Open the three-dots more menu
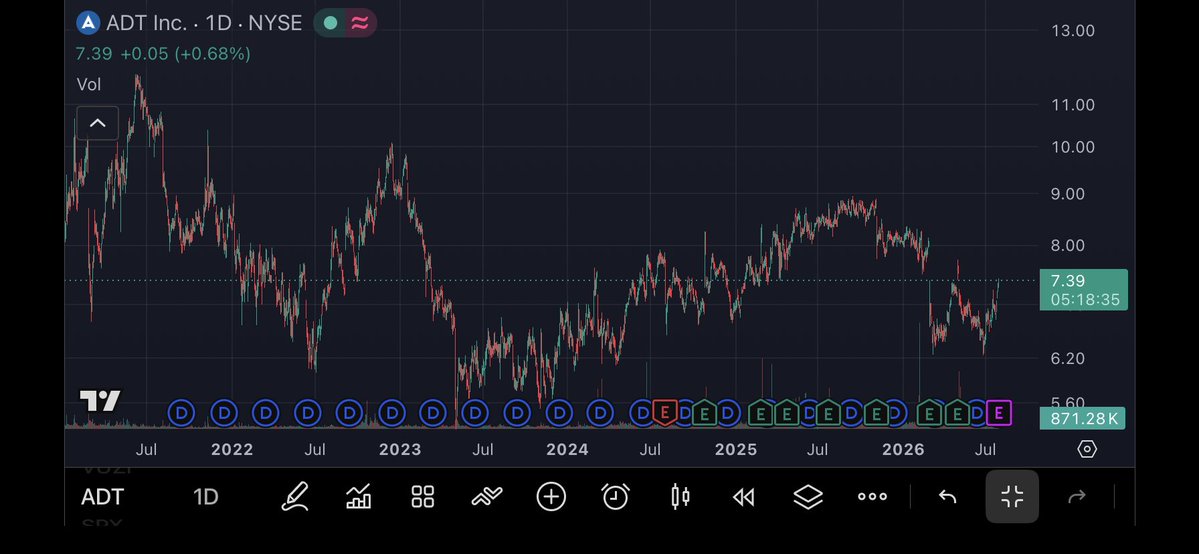This screenshot has height=554, width=1199. [872, 497]
